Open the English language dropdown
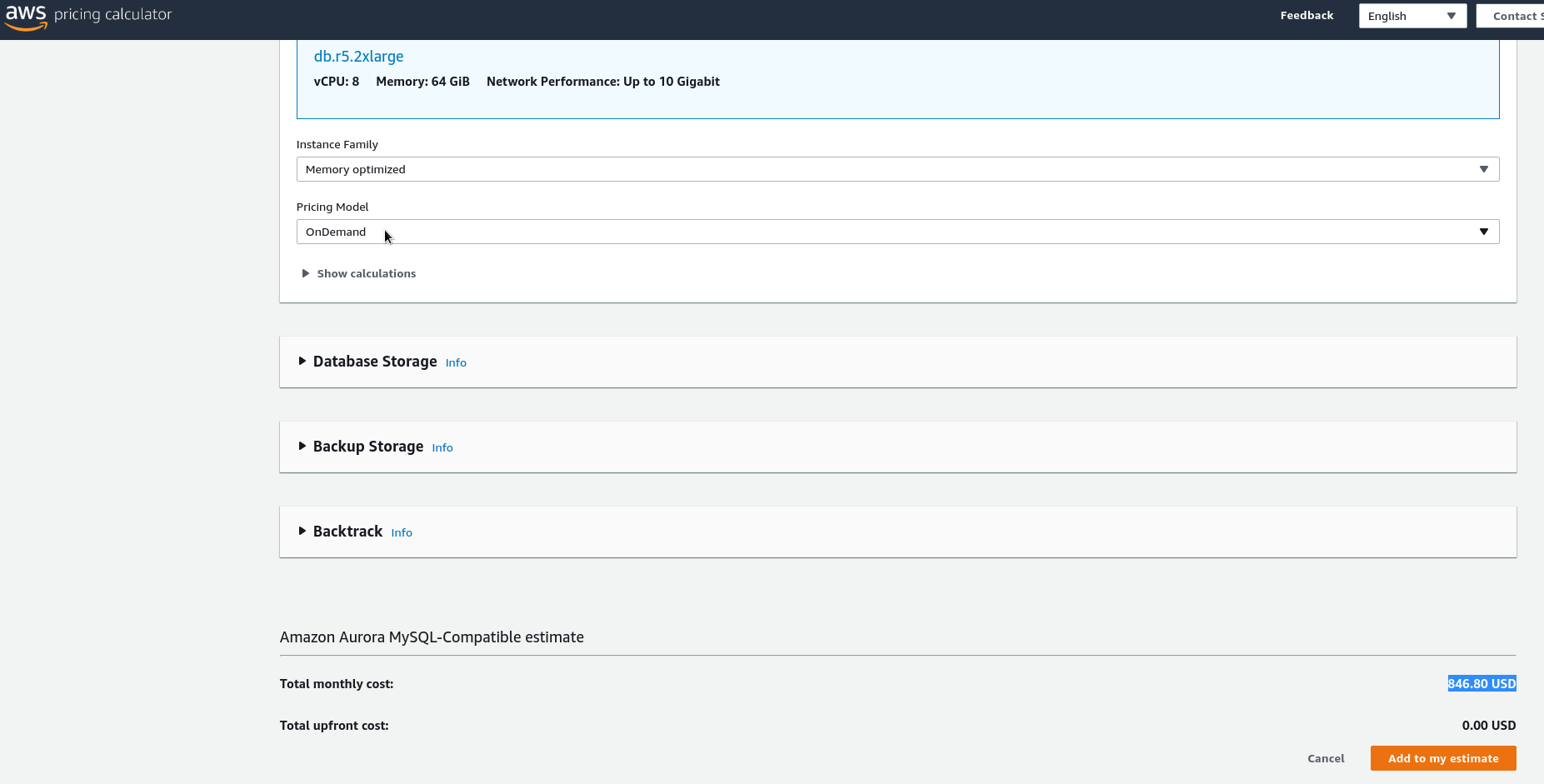Screen dimensions: 1544x784 [x=1412, y=16]
